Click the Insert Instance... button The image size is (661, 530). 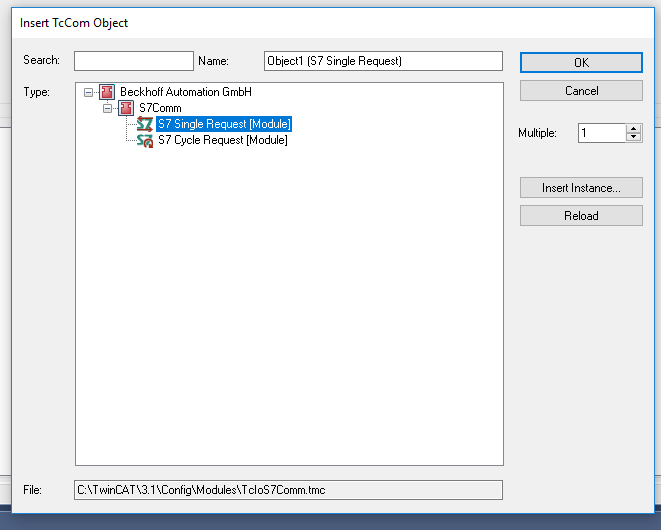[581, 188]
